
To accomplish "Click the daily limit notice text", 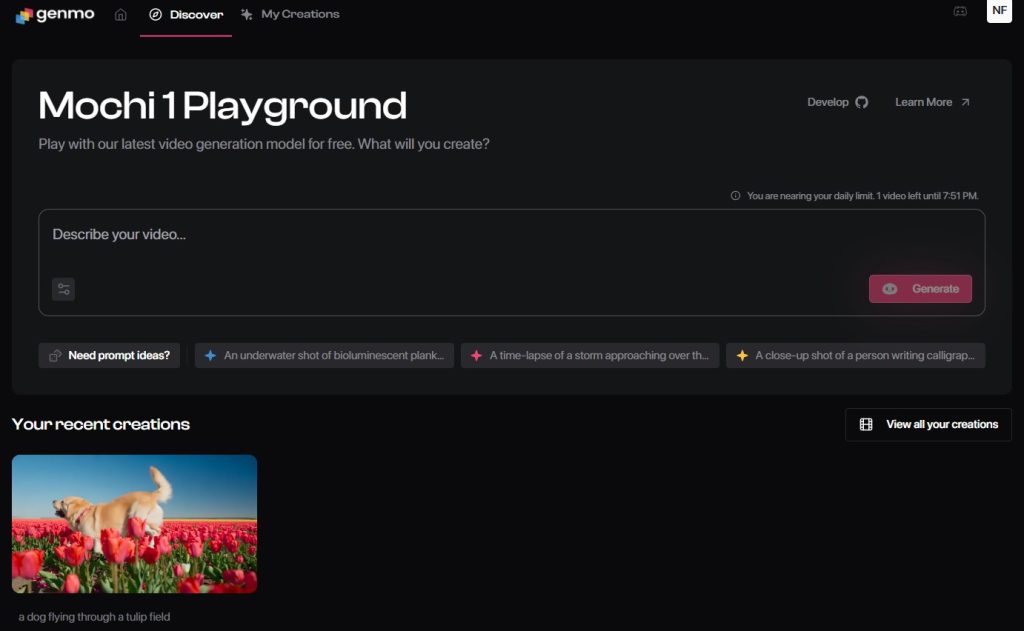I will tap(862, 195).
